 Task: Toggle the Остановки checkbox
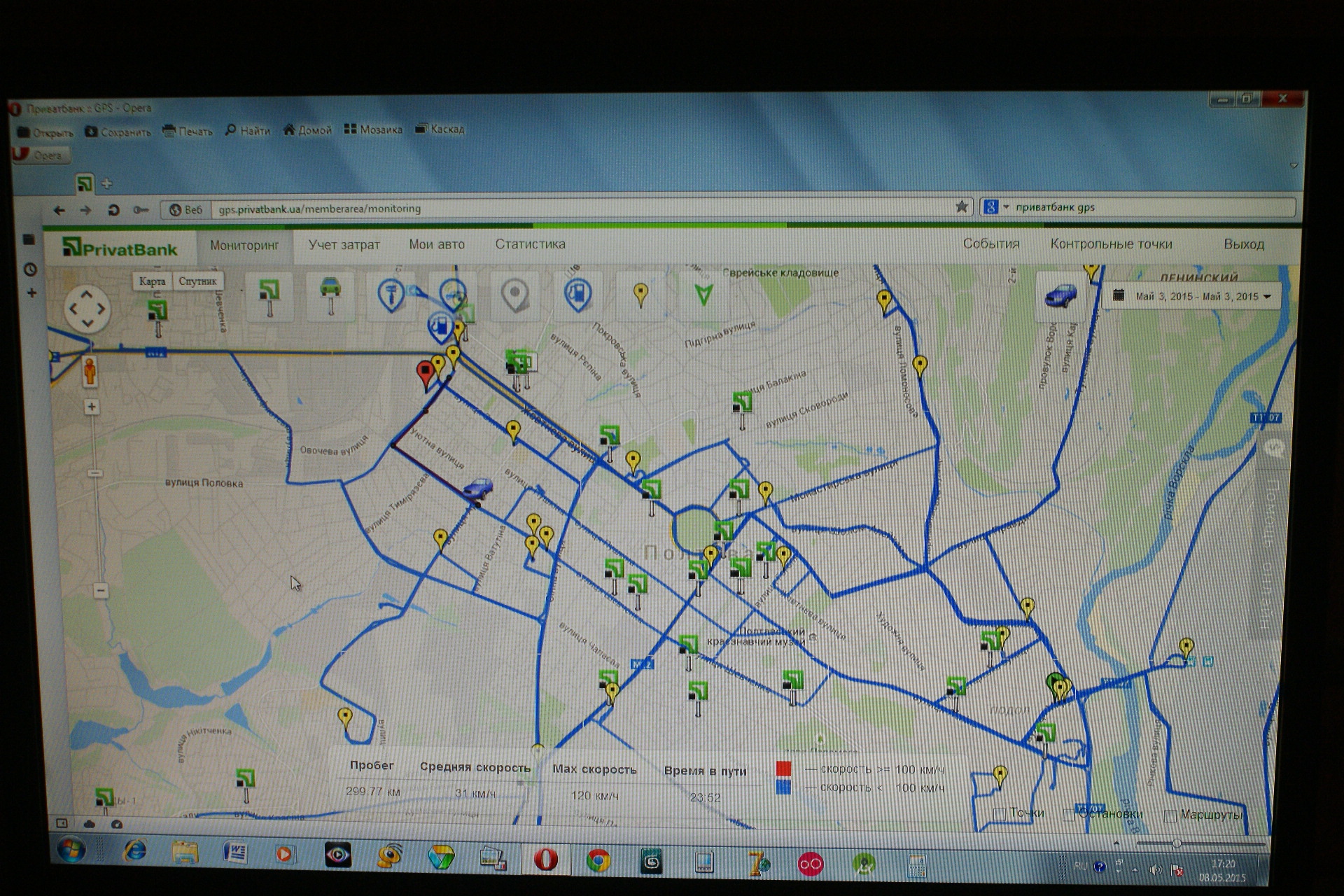(1069, 815)
